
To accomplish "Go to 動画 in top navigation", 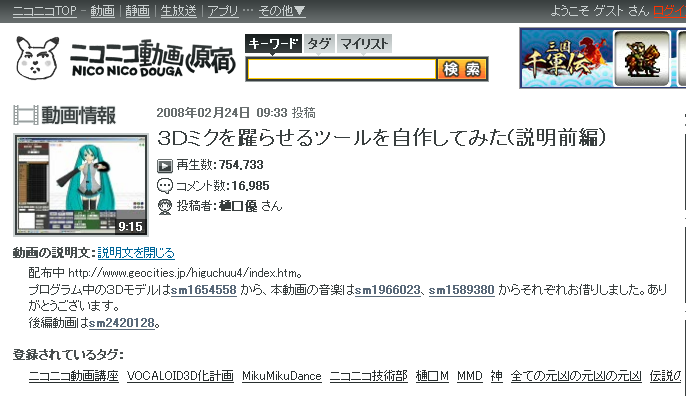I will (102, 10).
